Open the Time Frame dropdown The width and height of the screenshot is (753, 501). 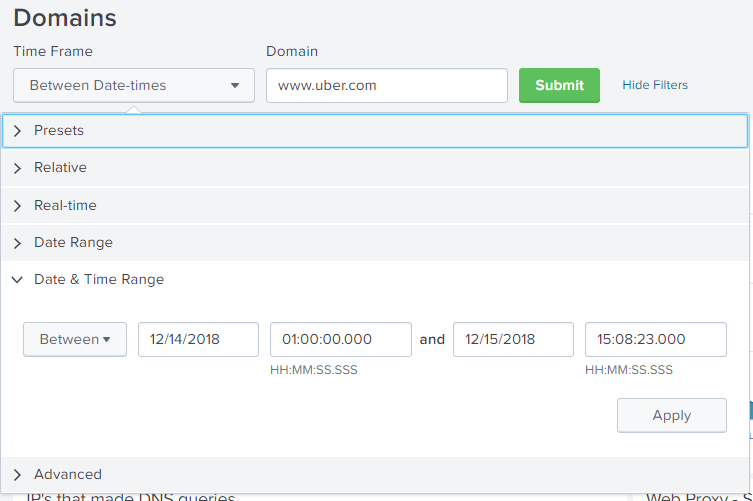pos(134,86)
